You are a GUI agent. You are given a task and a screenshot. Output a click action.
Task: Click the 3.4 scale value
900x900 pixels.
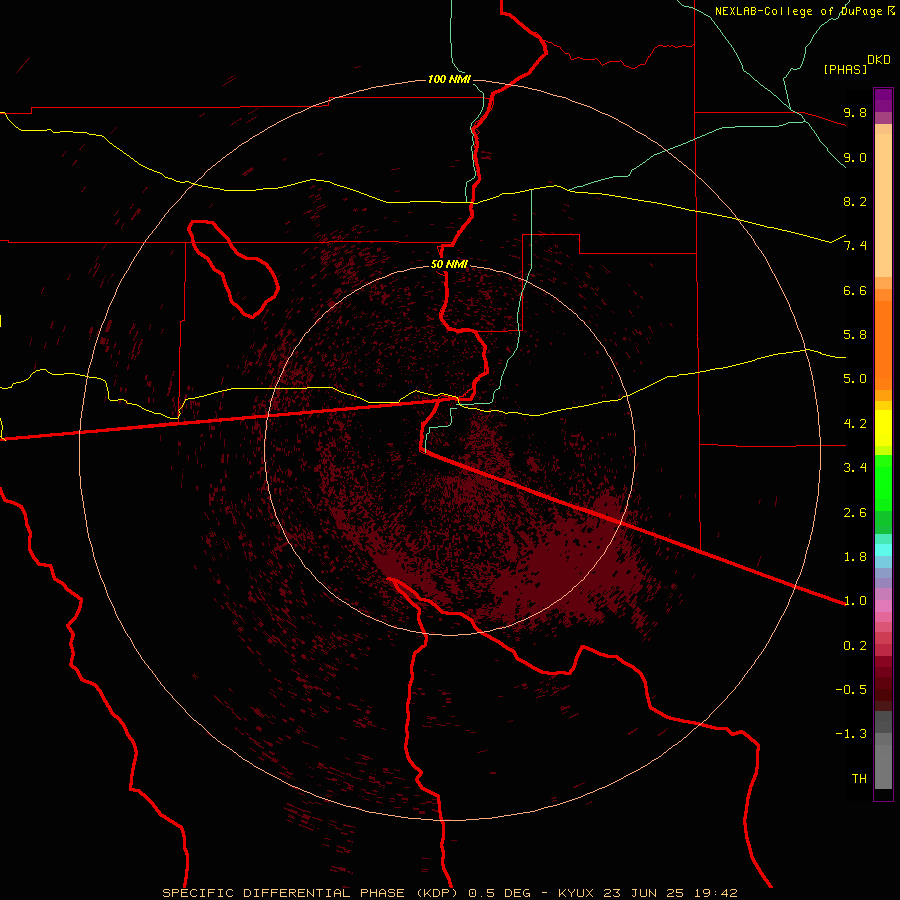coord(855,468)
